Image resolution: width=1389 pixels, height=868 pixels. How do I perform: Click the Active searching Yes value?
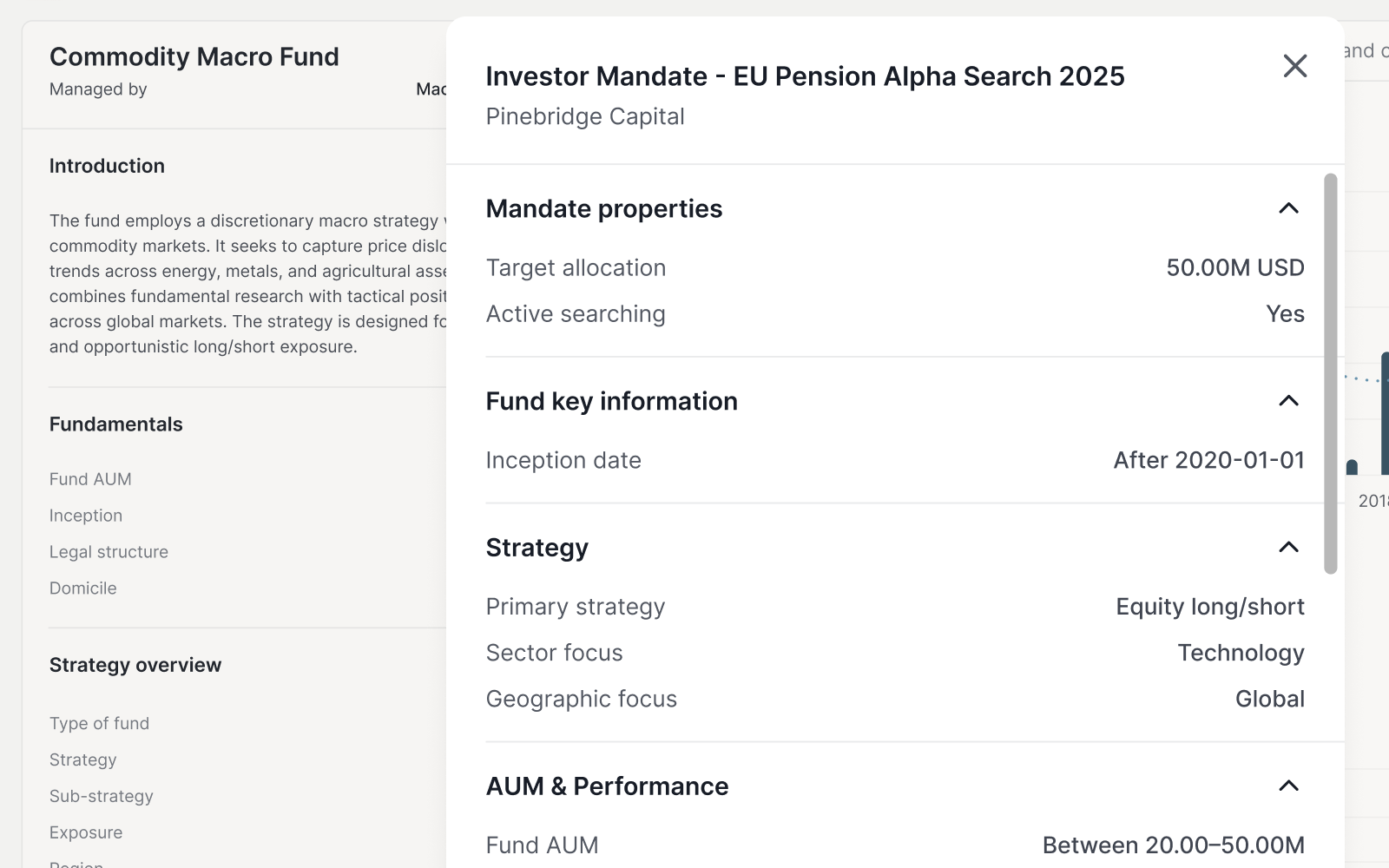pos(1285,314)
